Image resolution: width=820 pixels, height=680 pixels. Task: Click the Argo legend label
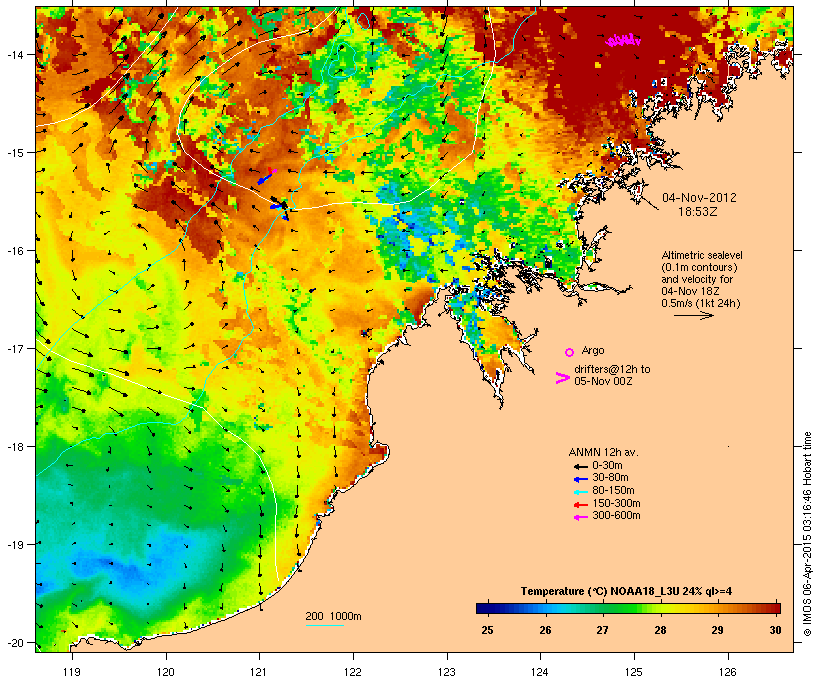pos(593,350)
